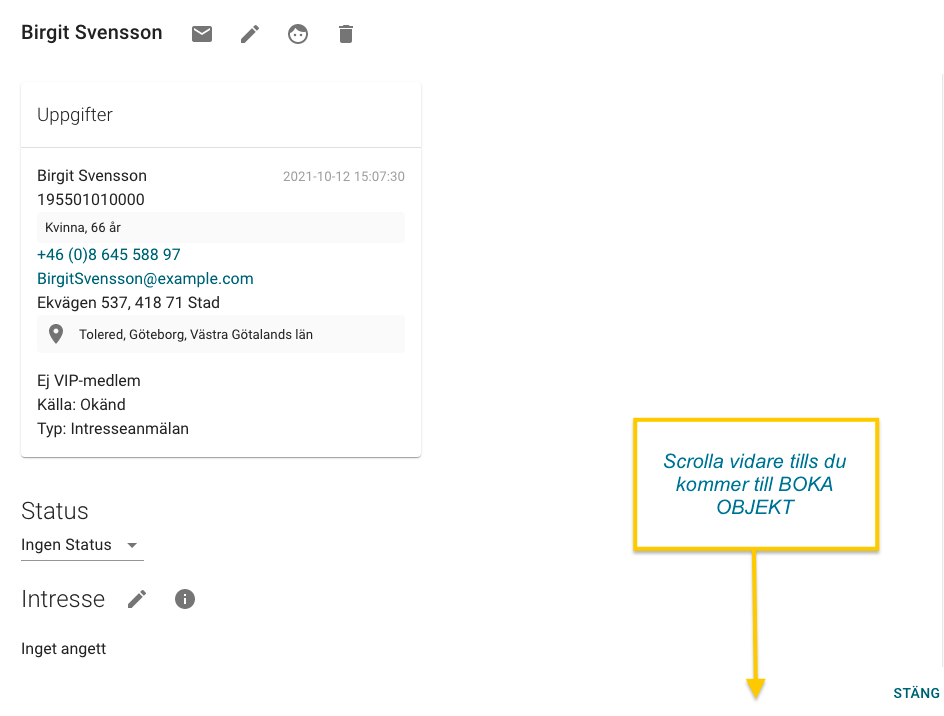Click the BirgitSvensson@example.com email link

145,279
